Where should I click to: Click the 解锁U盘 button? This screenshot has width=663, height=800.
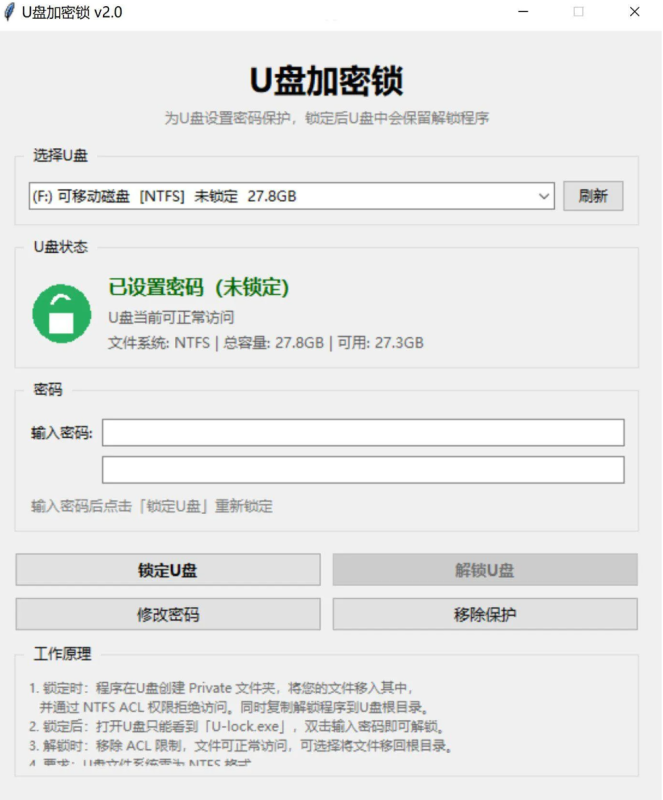[485, 569]
